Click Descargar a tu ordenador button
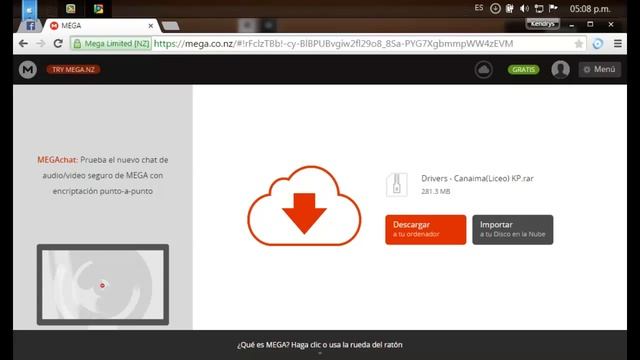 (426, 230)
